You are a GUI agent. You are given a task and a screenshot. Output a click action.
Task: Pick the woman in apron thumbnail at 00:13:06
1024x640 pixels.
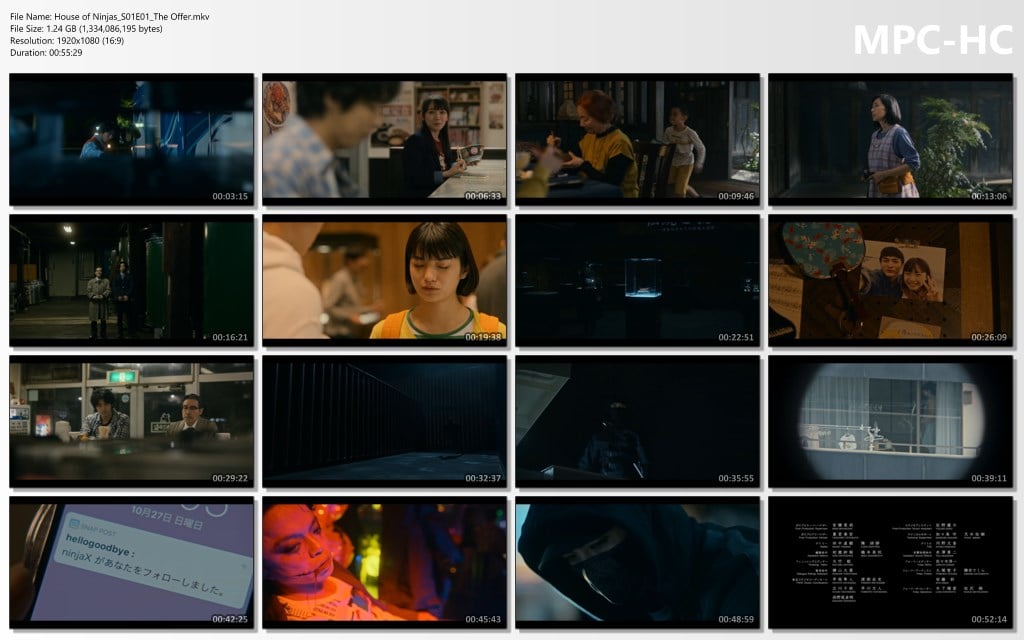pyautogui.click(x=890, y=139)
